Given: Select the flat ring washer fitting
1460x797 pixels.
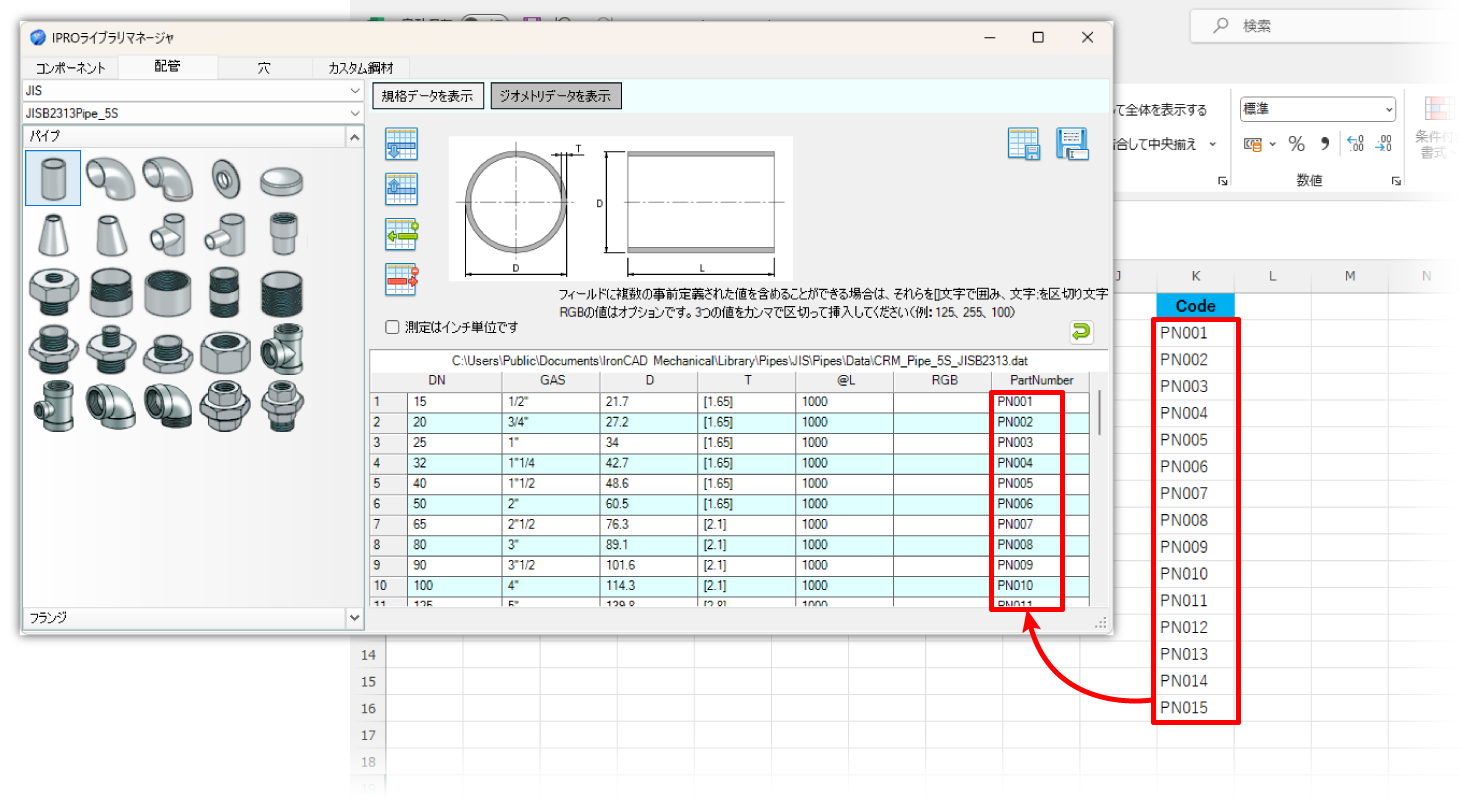Looking at the screenshot, I should click(225, 180).
